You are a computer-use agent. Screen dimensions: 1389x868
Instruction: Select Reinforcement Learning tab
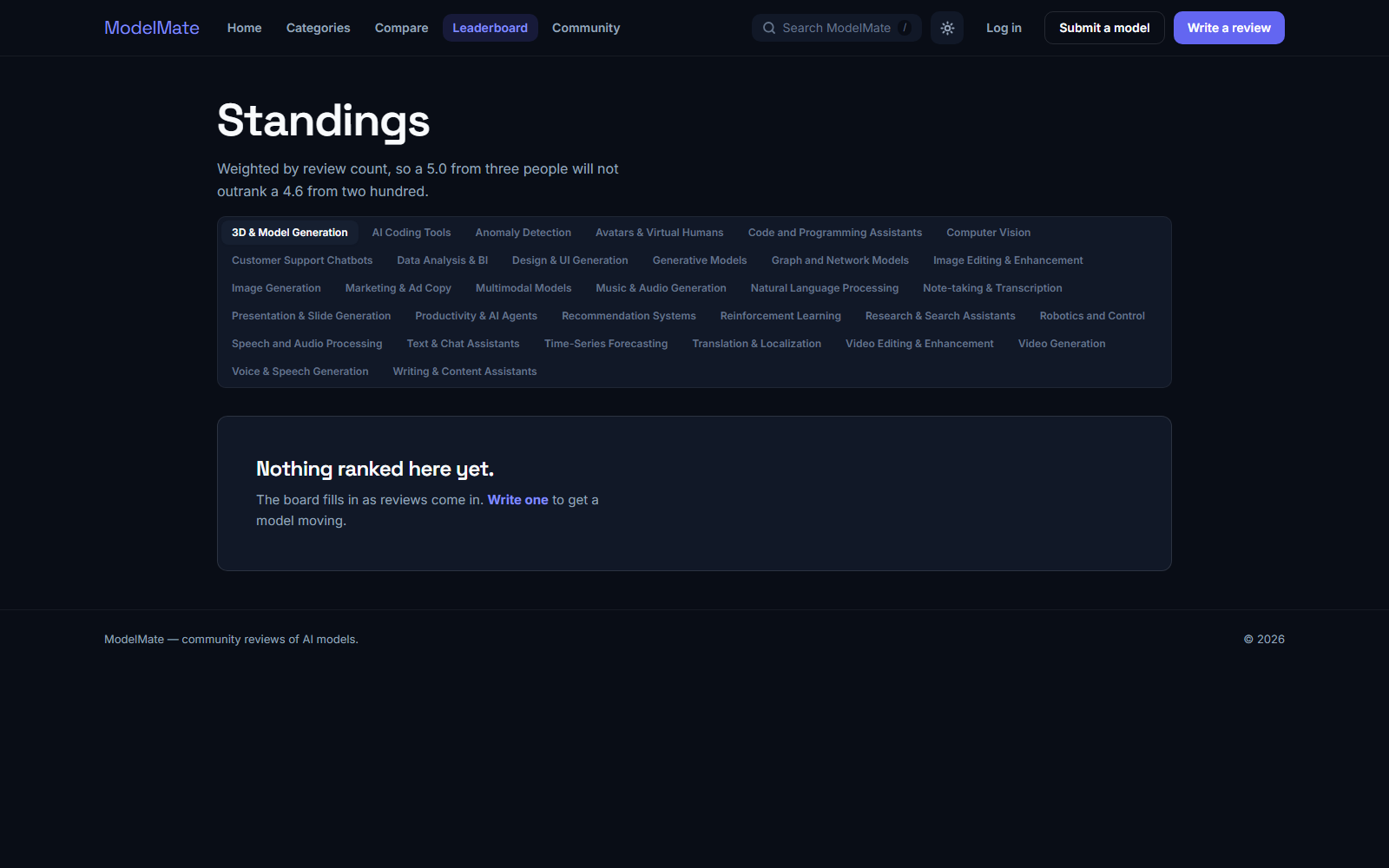pos(780,316)
